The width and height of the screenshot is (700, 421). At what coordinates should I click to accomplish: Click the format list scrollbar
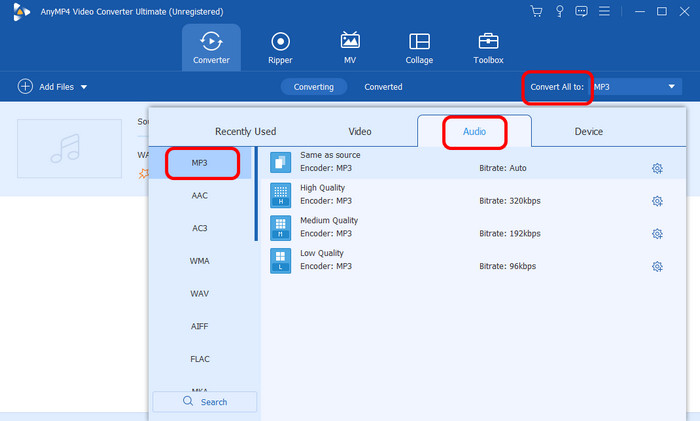(256, 194)
